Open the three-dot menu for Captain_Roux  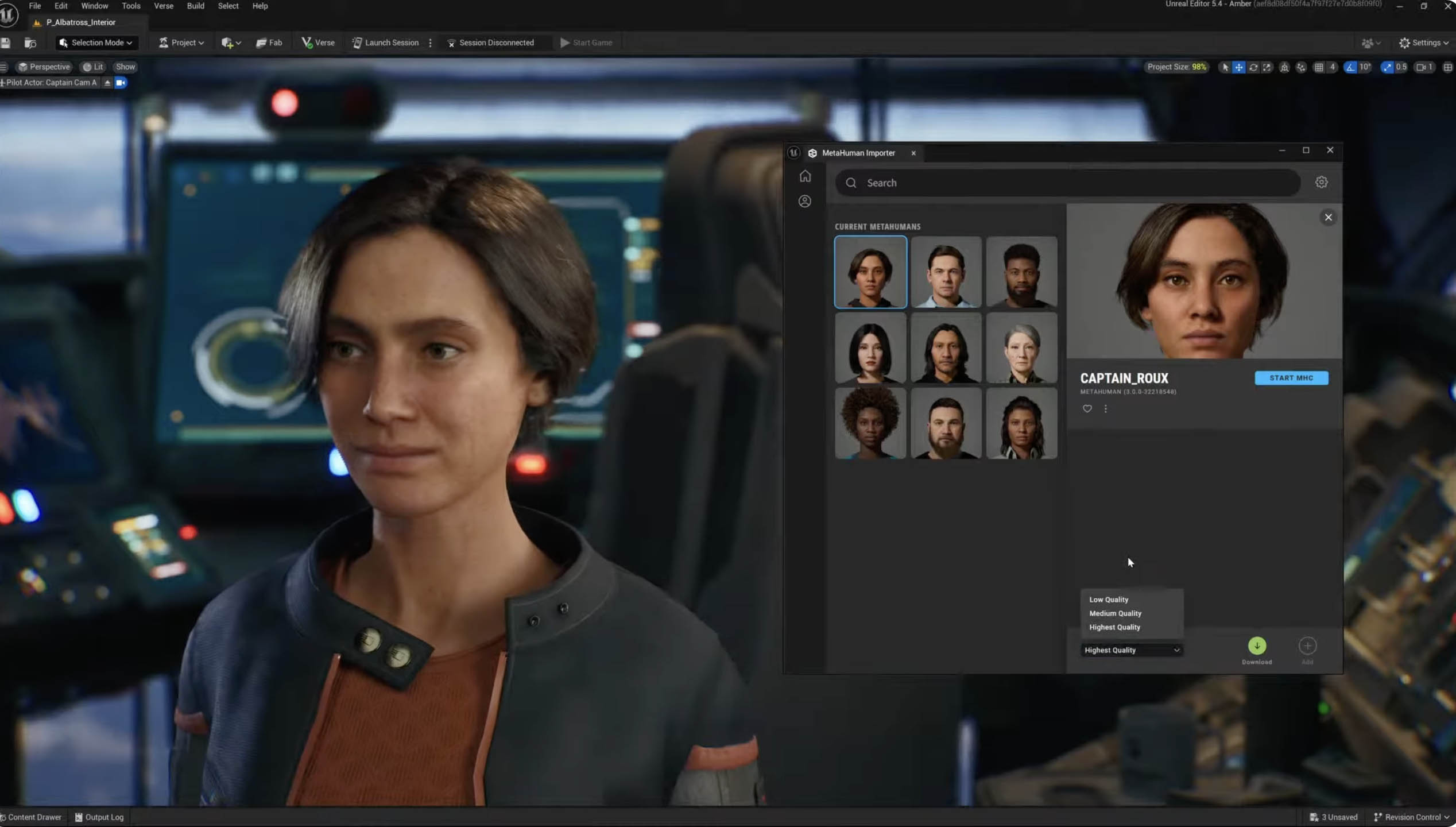1105,408
